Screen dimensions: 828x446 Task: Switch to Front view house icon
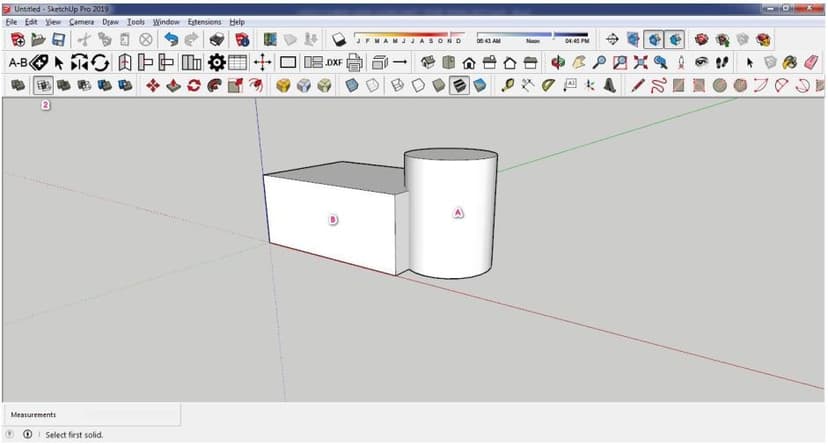468,63
